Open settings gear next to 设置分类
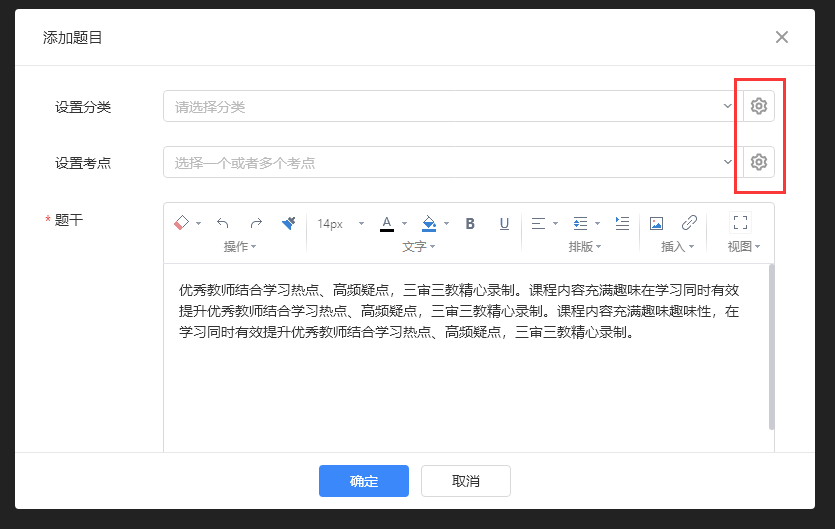835x529 pixels. point(759,106)
